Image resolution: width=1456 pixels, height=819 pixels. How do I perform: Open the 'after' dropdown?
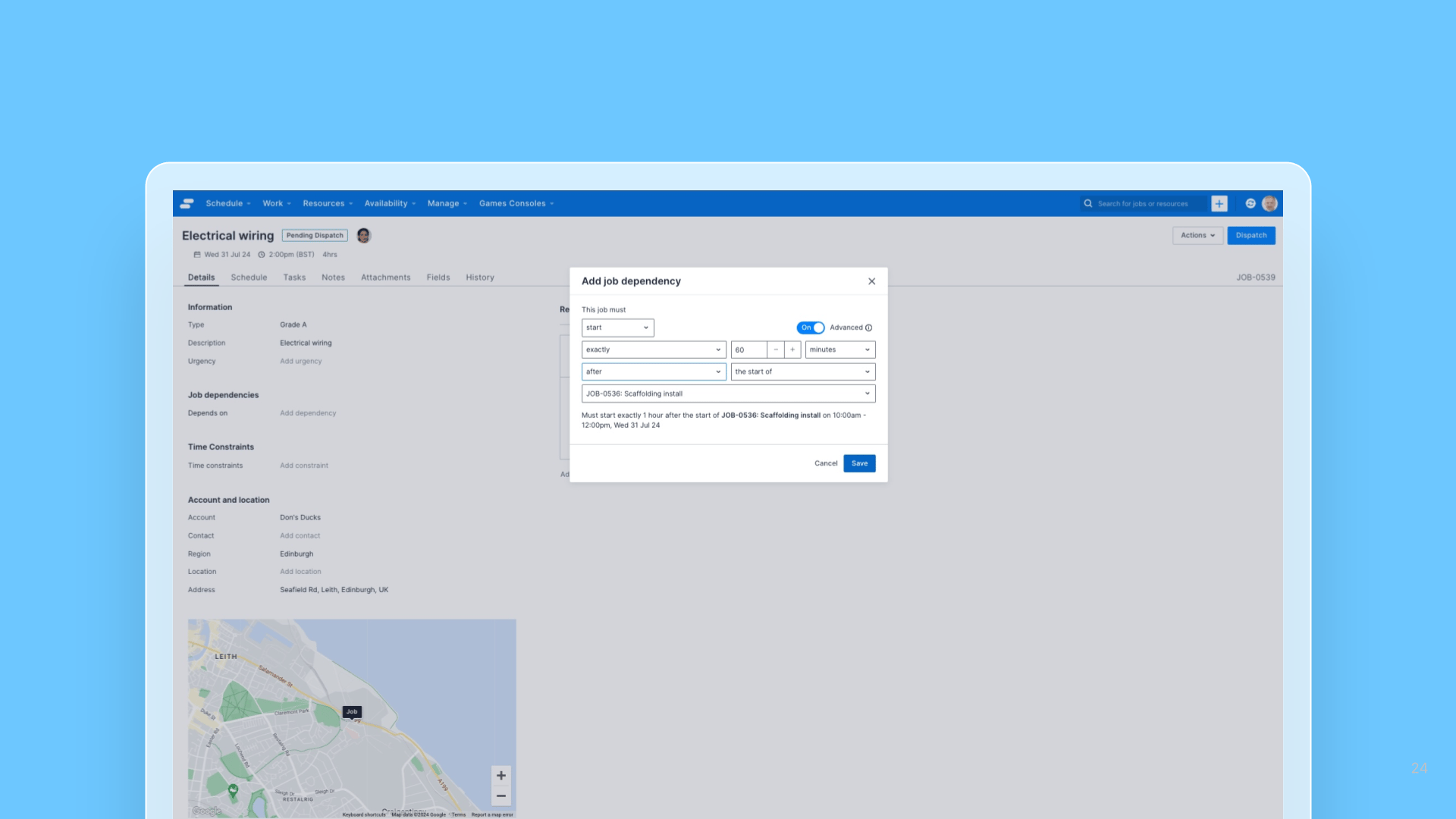[x=654, y=372]
